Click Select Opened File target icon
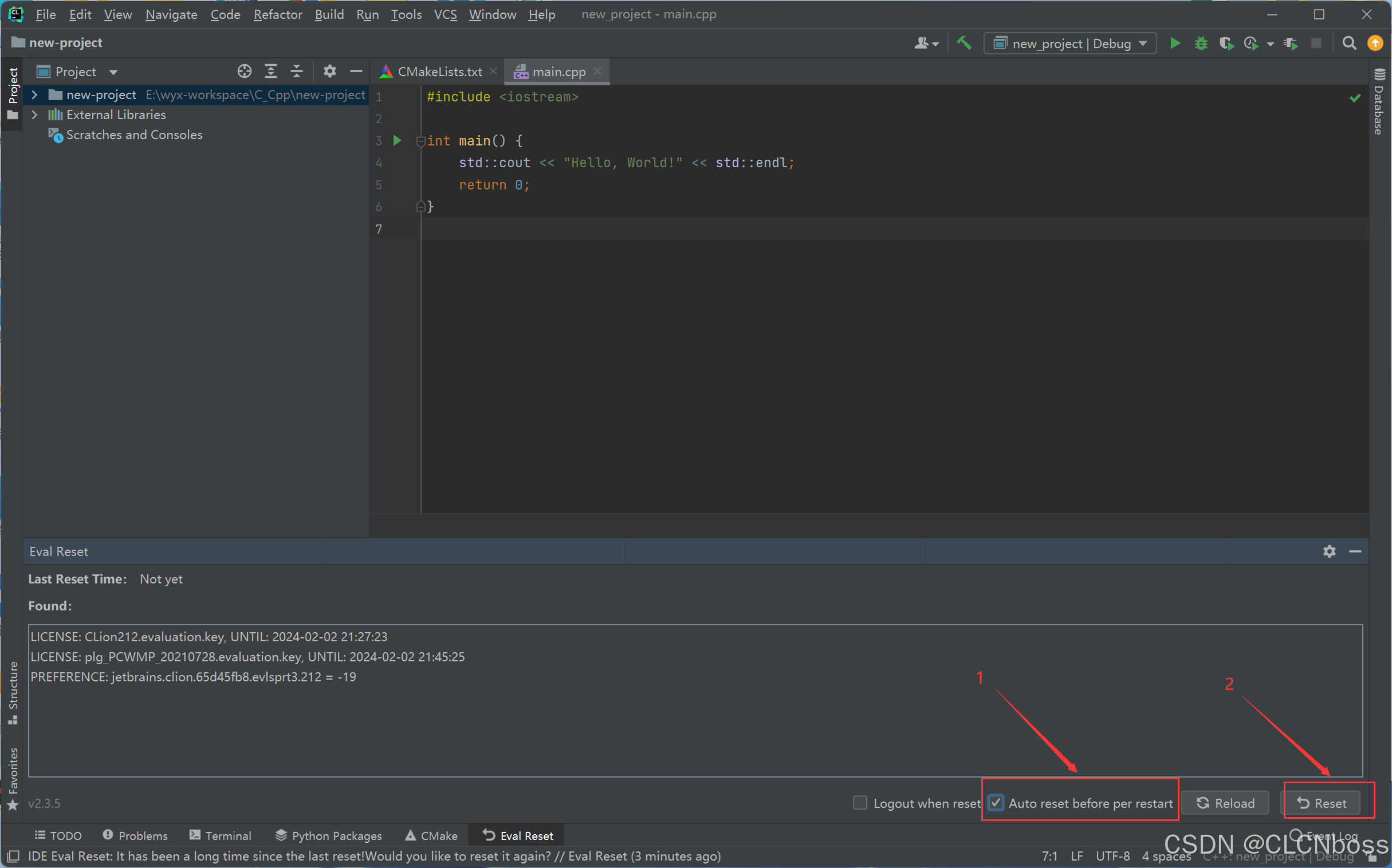1392x868 pixels. 245,71
